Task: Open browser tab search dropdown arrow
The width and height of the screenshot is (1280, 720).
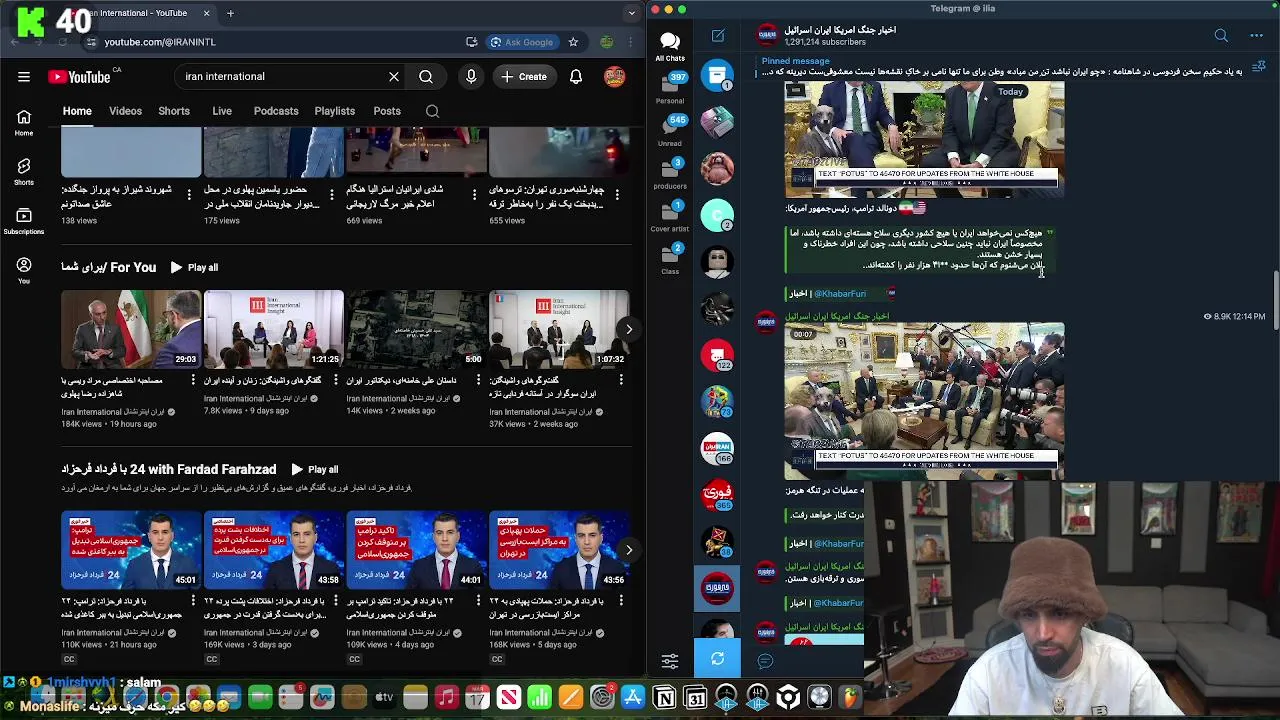Action: [631, 13]
